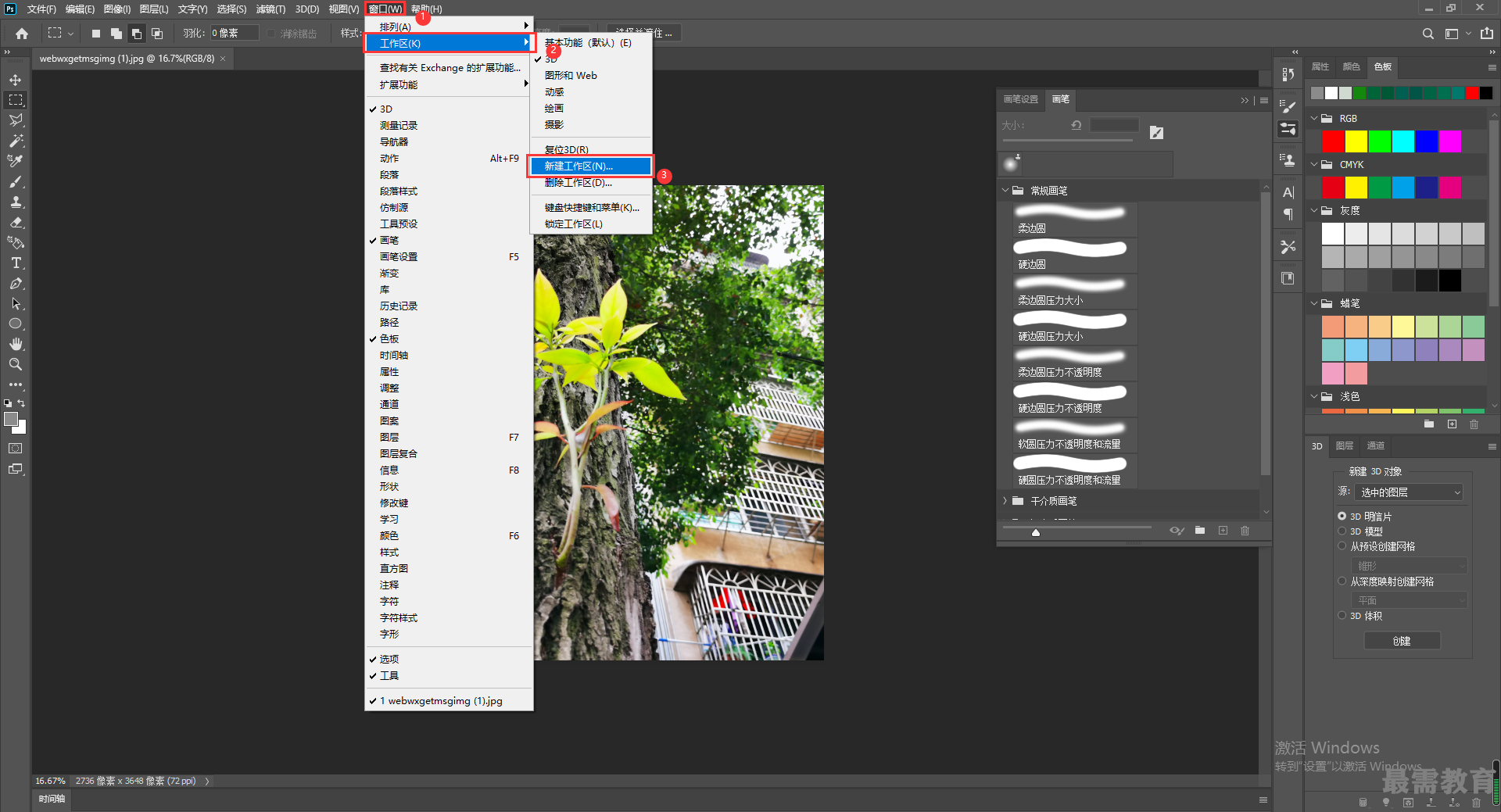Select the Polygonal Lasso tool

[x=16, y=120]
